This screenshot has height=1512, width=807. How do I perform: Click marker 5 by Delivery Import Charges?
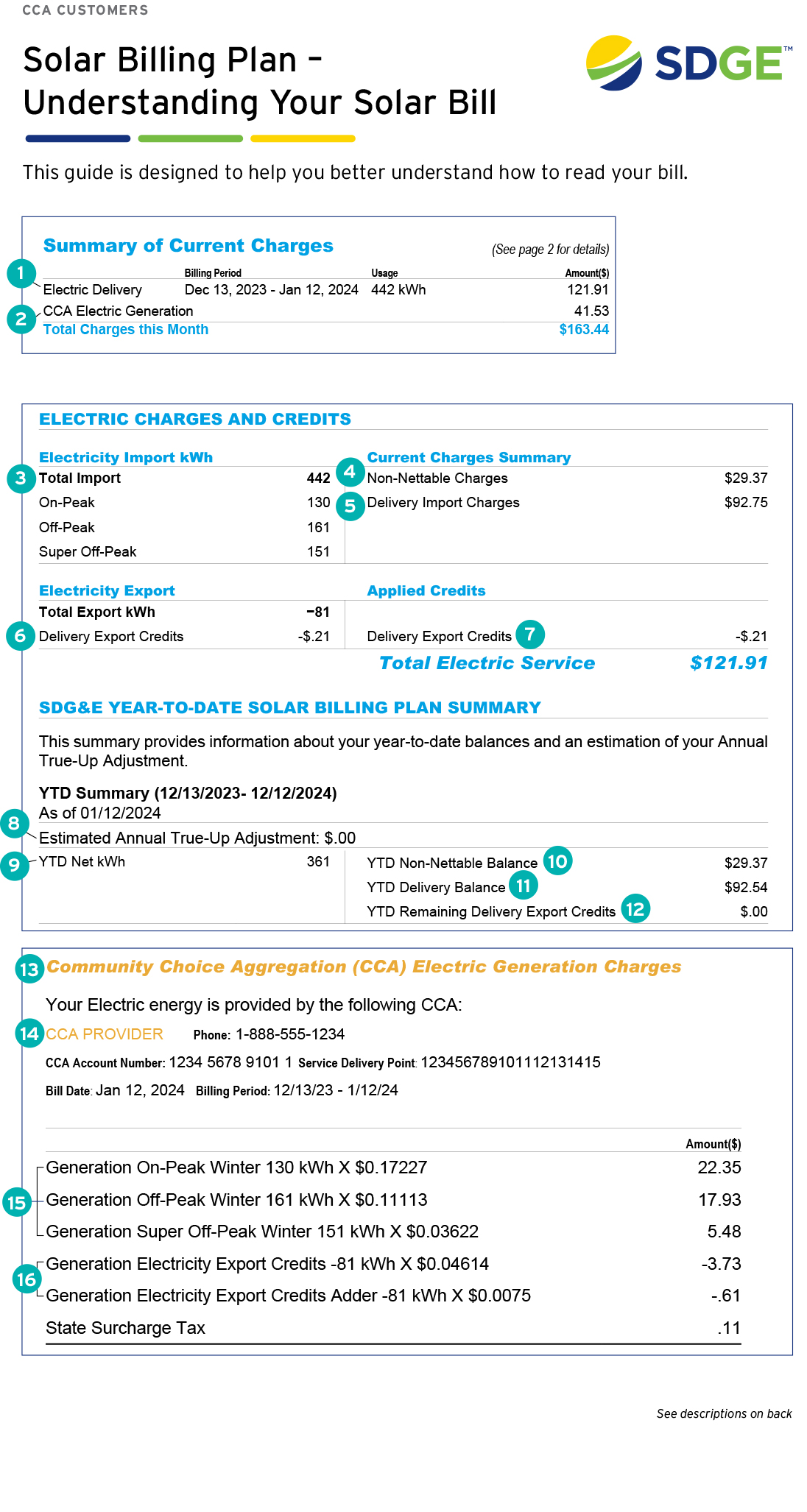(x=350, y=506)
